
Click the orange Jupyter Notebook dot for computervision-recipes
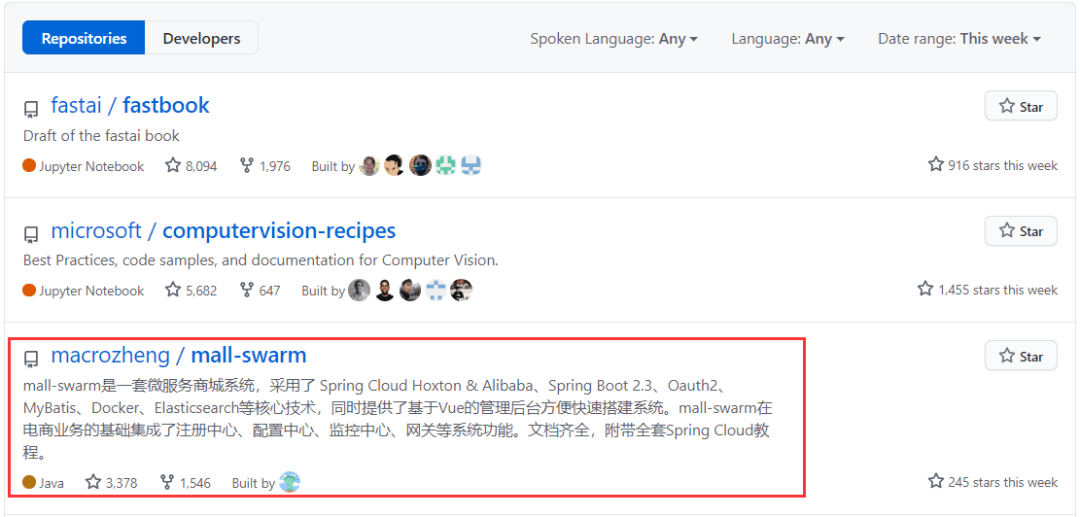(x=29, y=291)
